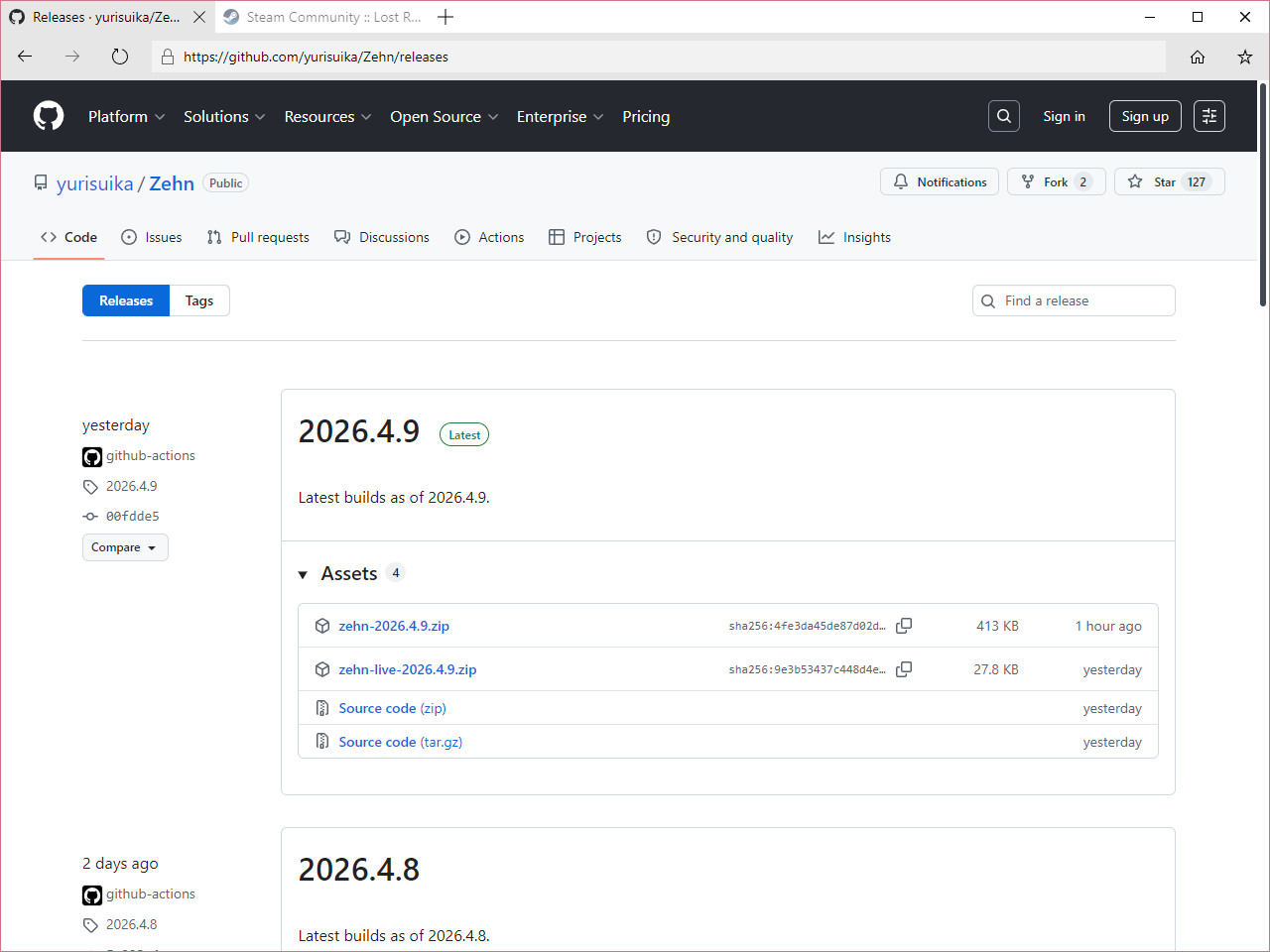Collapse the Assets section triangle

[303, 574]
